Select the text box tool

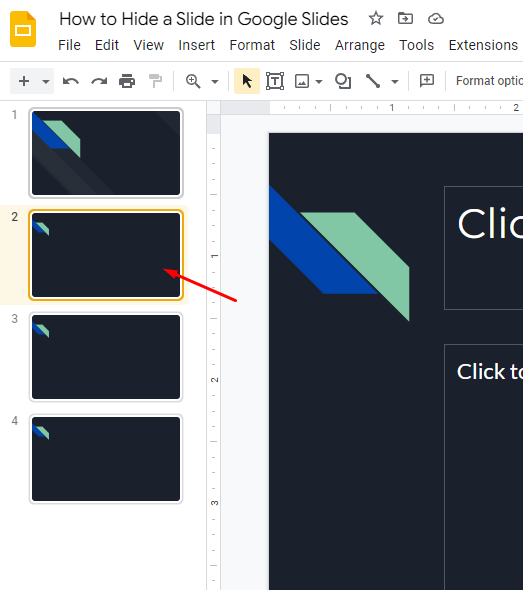point(275,81)
